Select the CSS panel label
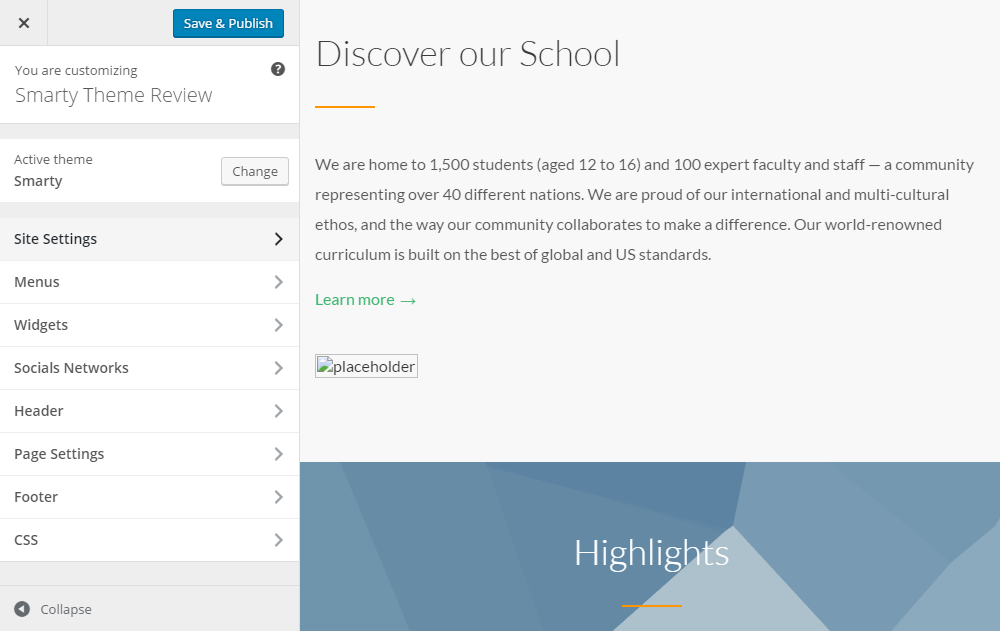1000x631 pixels. click(x=26, y=540)
